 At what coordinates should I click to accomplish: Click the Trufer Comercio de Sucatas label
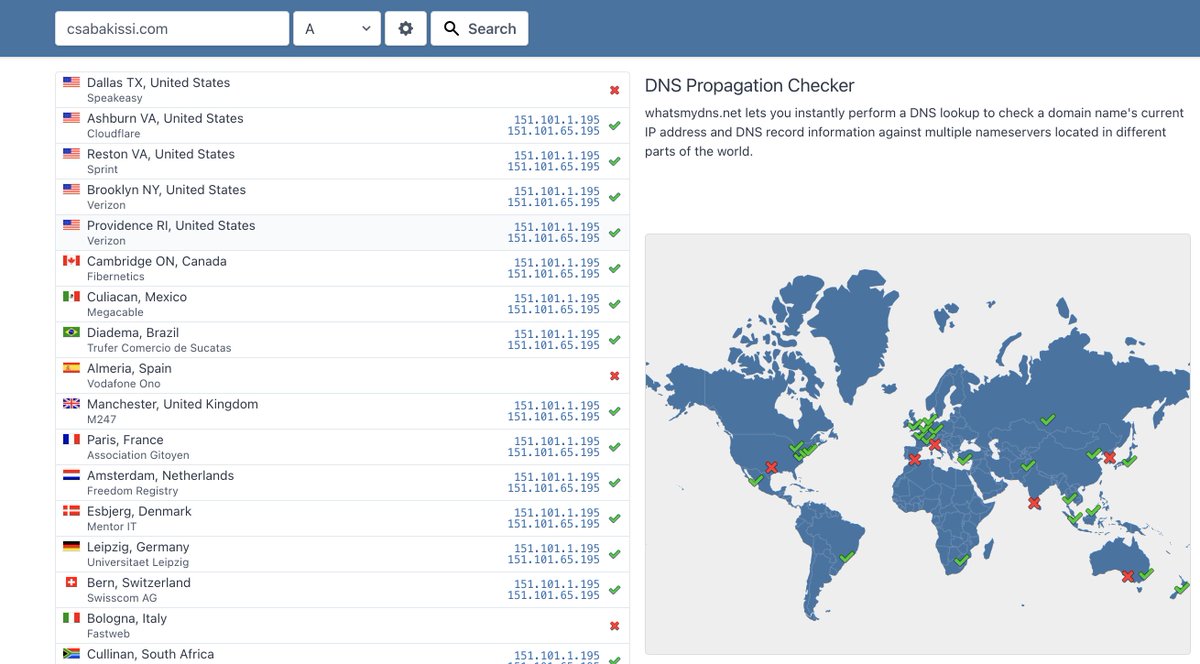point(159,348)
